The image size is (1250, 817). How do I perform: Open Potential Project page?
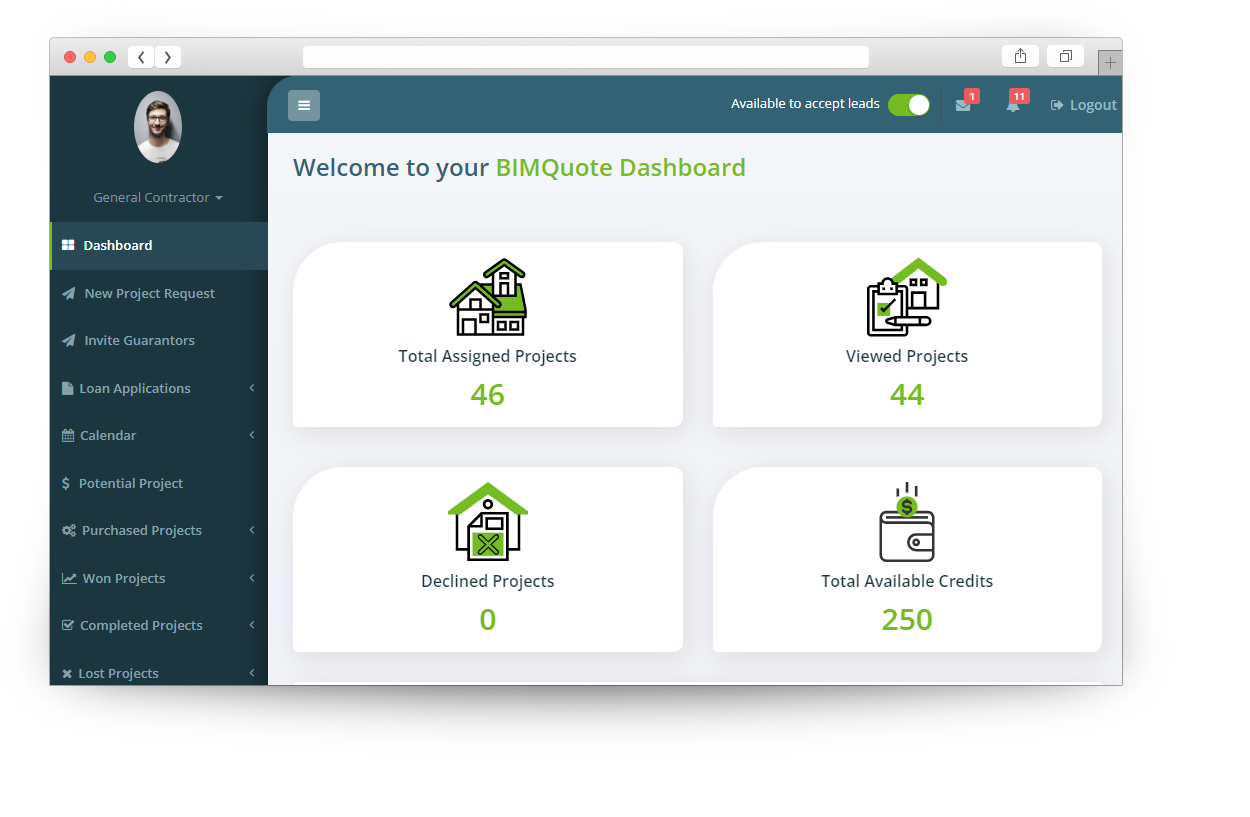point(159,484)
